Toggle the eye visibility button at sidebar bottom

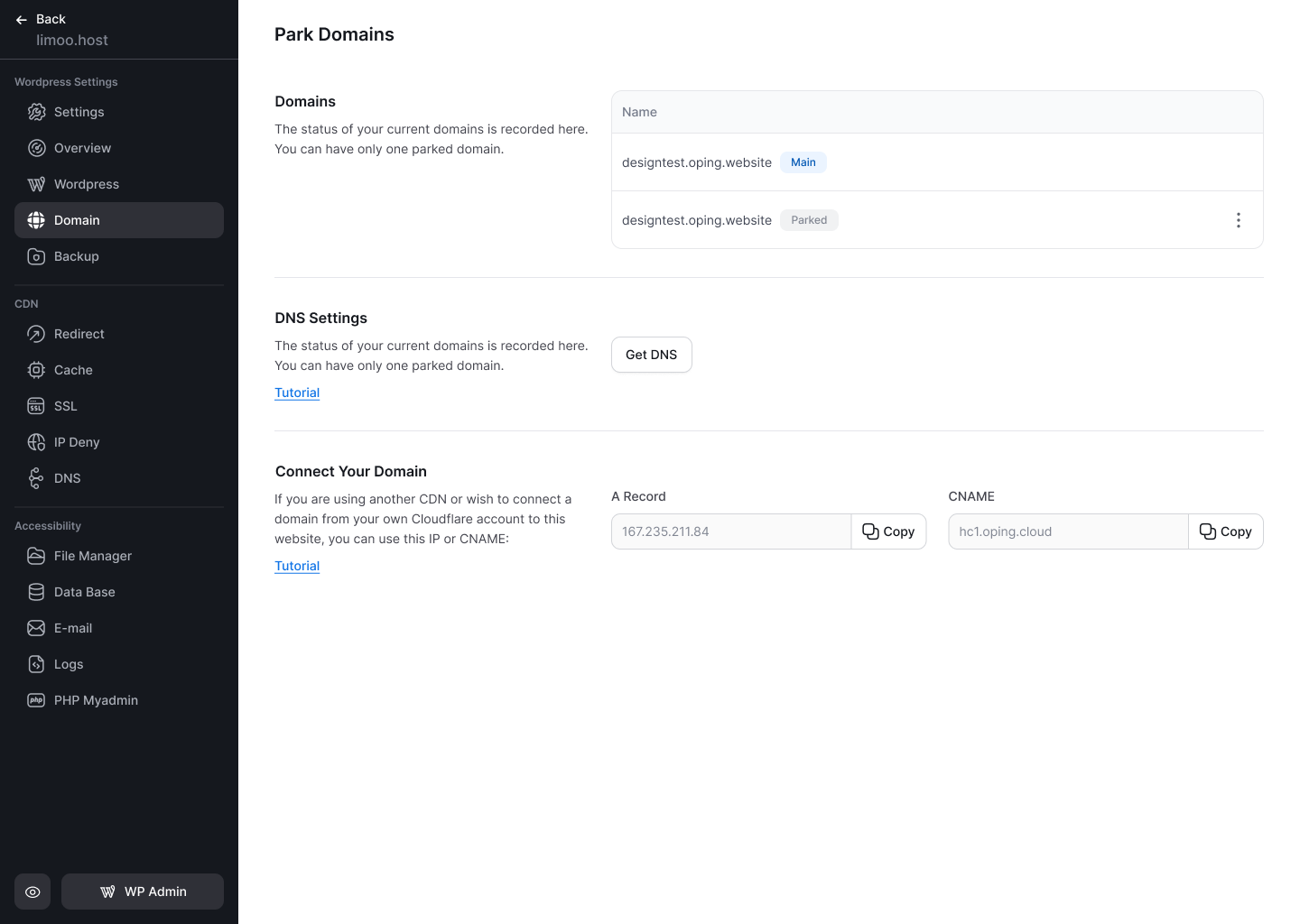(32, 892)
